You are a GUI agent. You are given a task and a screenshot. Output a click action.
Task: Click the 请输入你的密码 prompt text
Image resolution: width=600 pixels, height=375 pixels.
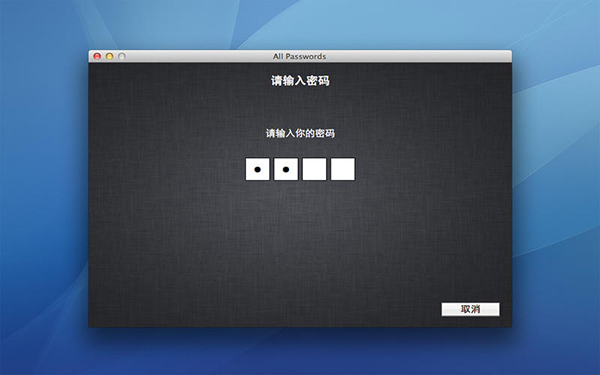click(300, 133)
